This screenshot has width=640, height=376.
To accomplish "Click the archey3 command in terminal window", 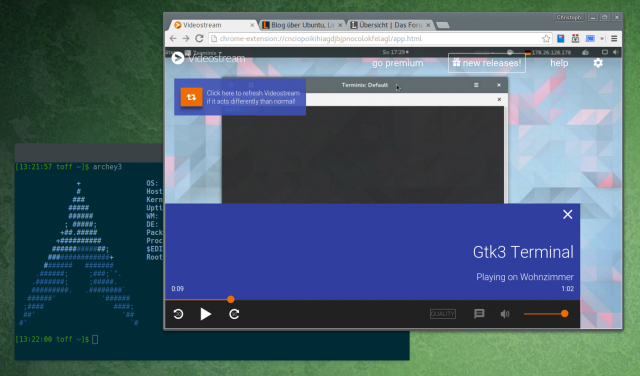I will (107, 167).
